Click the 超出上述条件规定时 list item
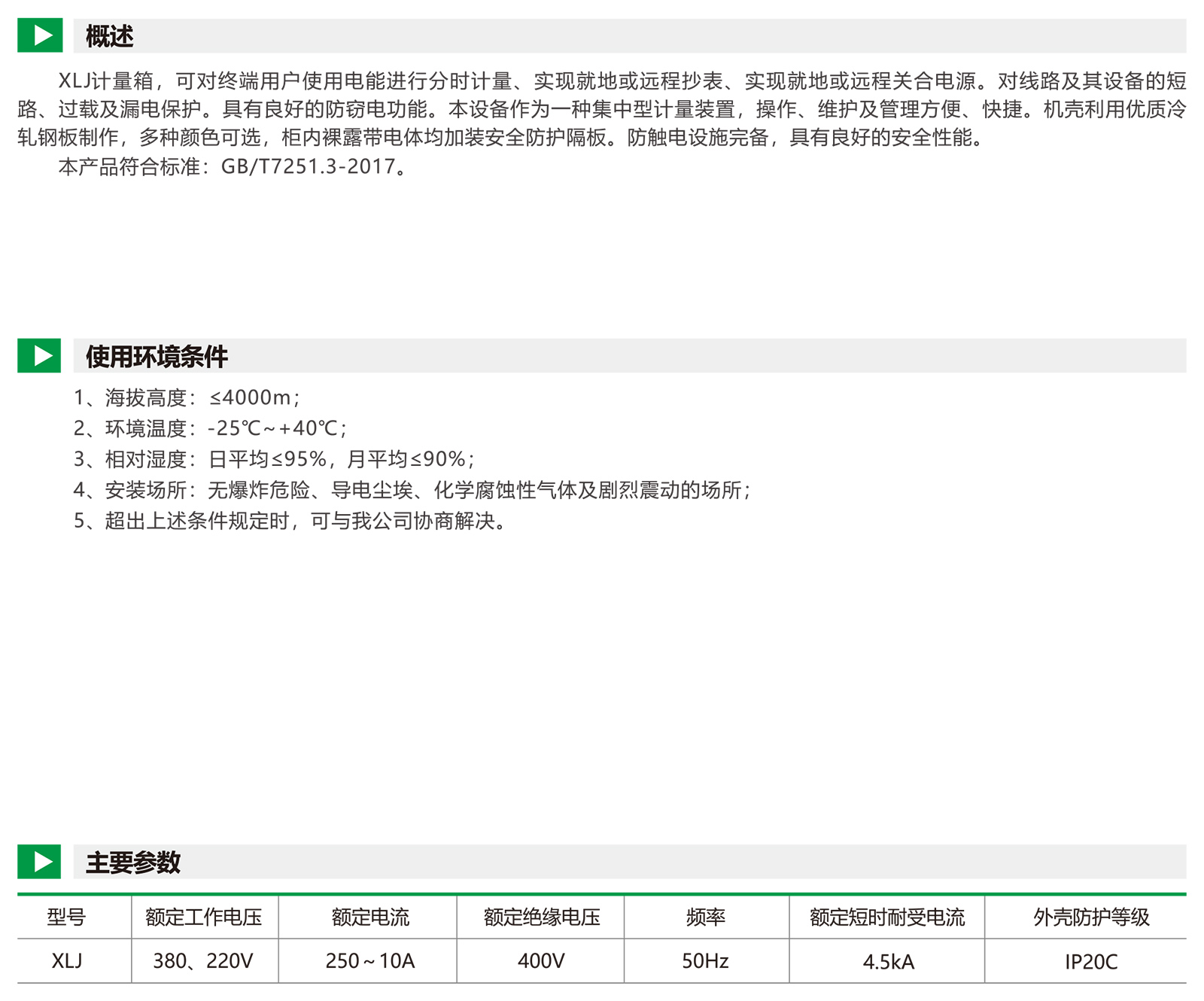 (x=290, y=521)
